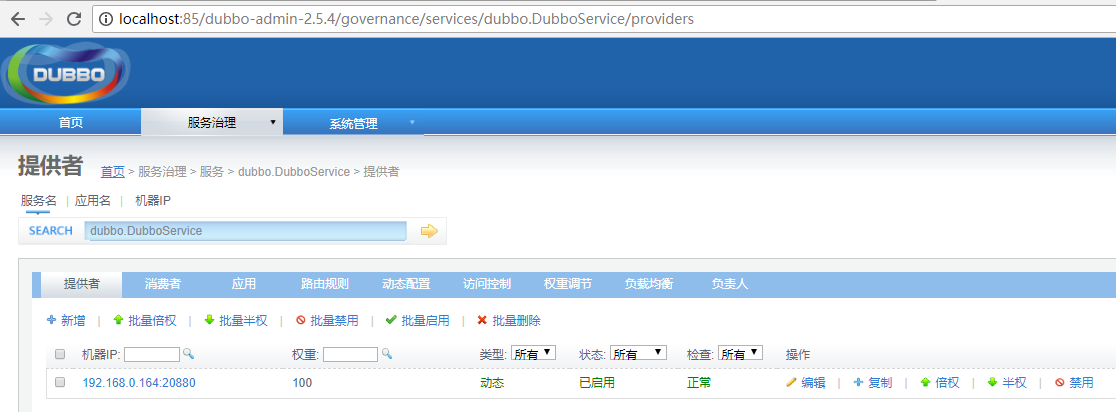Switch to the 访问控制 tab
1116x412 pixels.
487,284
